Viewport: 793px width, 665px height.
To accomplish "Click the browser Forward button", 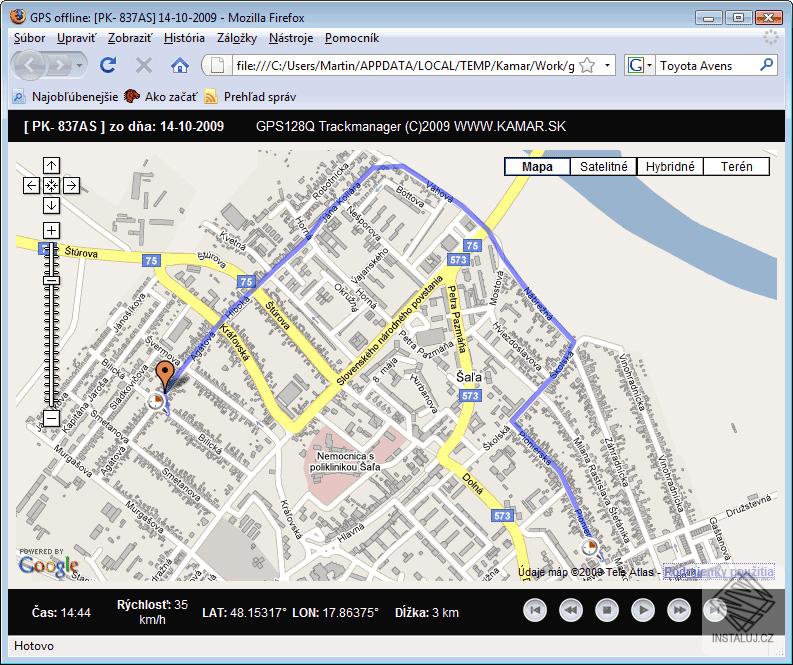I will (60, 65).
